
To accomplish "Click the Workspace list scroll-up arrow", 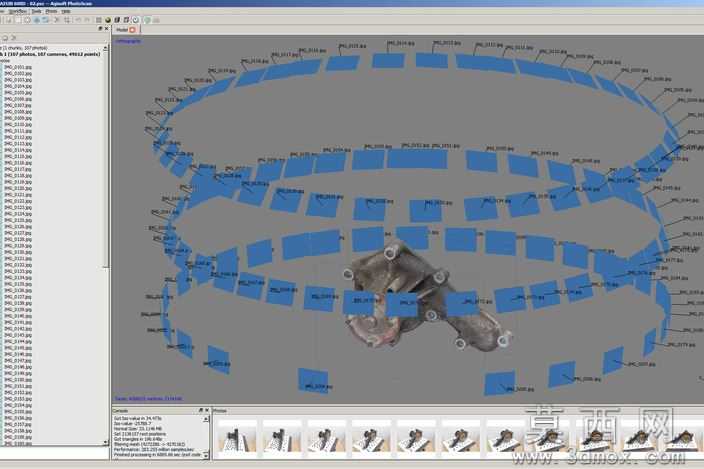I will (x=106, y=47).
